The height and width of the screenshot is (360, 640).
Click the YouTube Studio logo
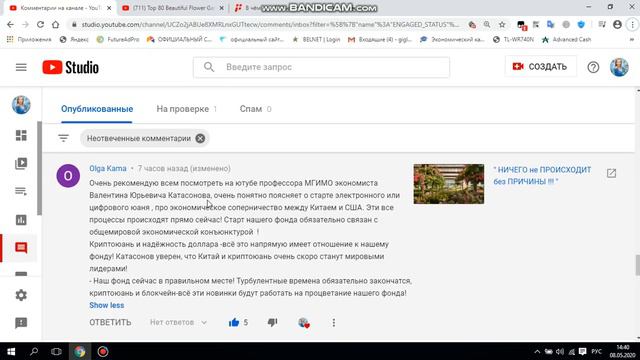click(71, 67)
